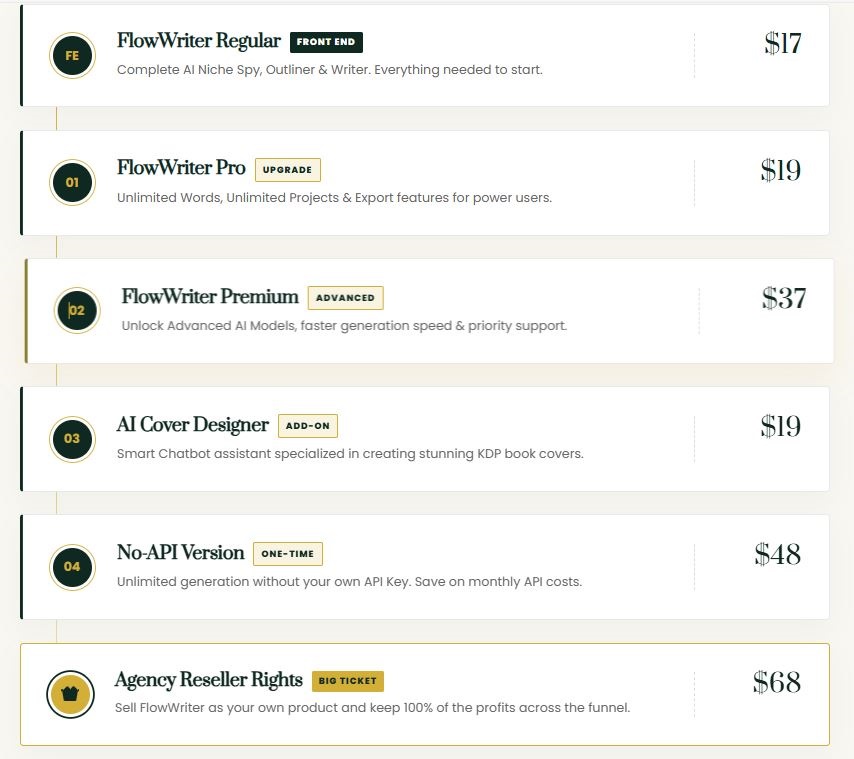Click the FE circle badge icon
The image size is (854, 759).
pos(71,55)
